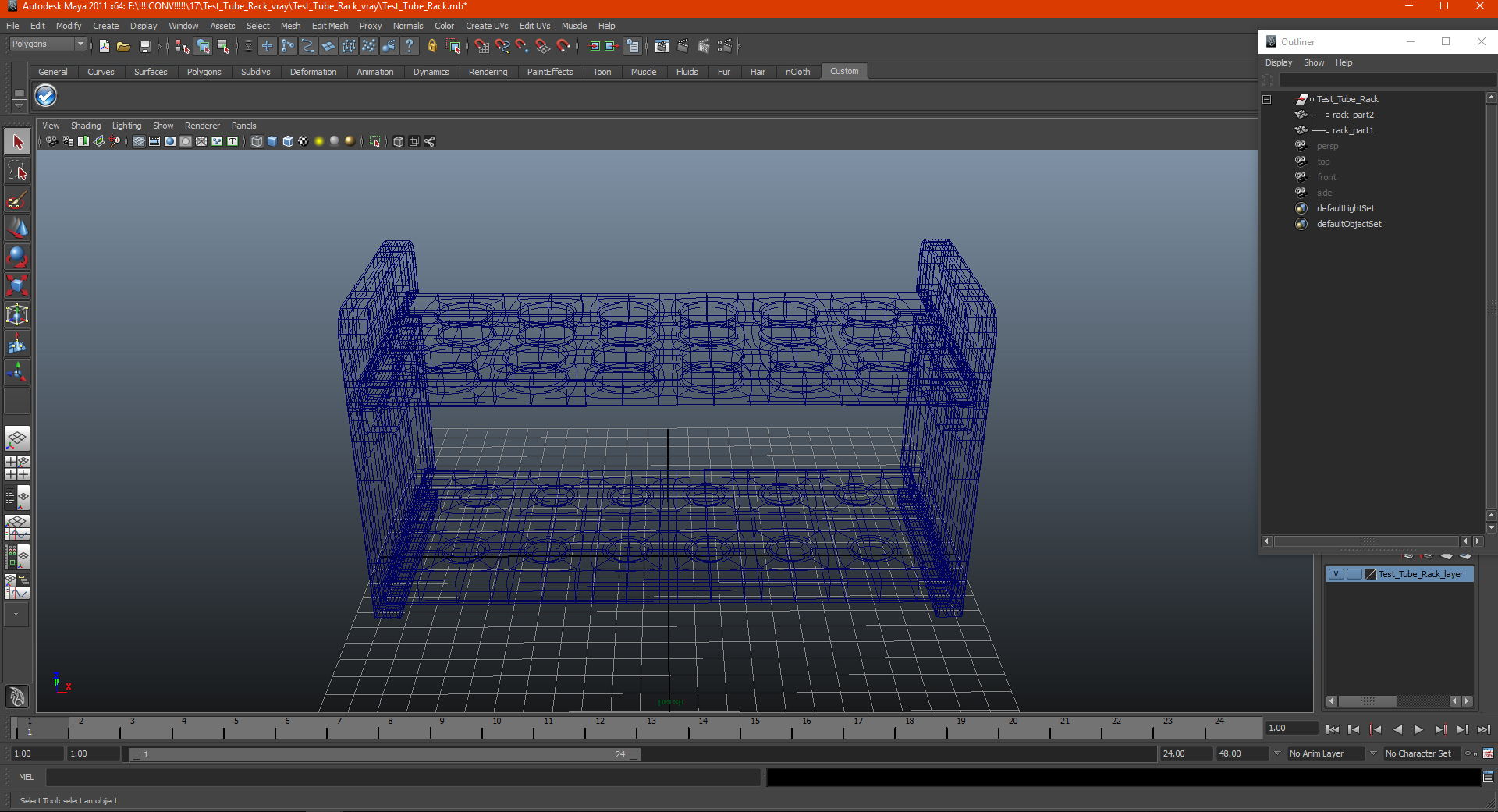
Task: Switch to Persp/Graph Editor layout
Action: point(17,527)
